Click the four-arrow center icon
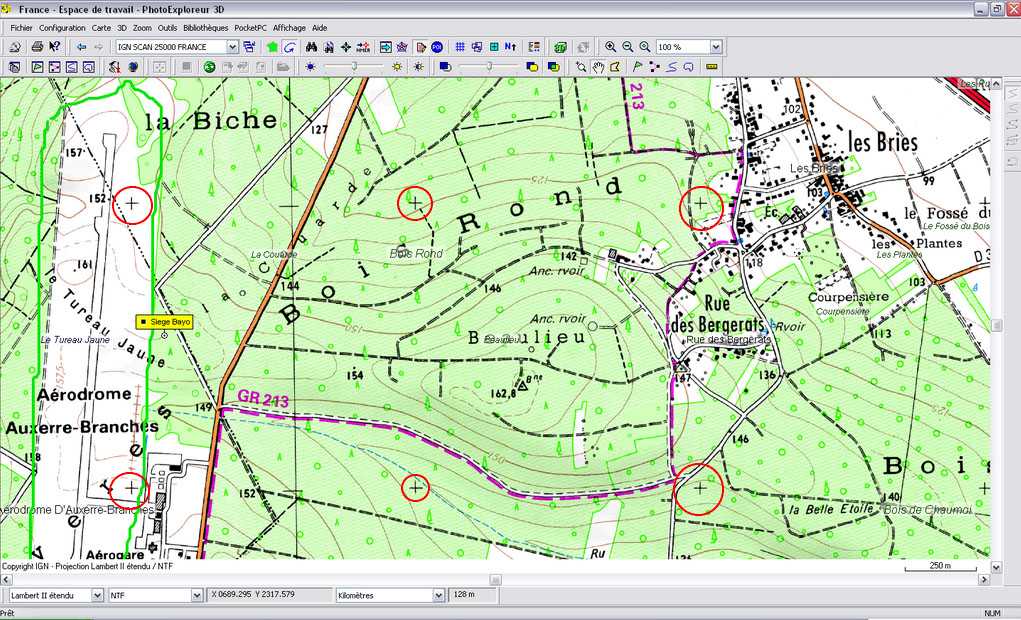This screenshot has width=1021, height=620. point(346,47)
